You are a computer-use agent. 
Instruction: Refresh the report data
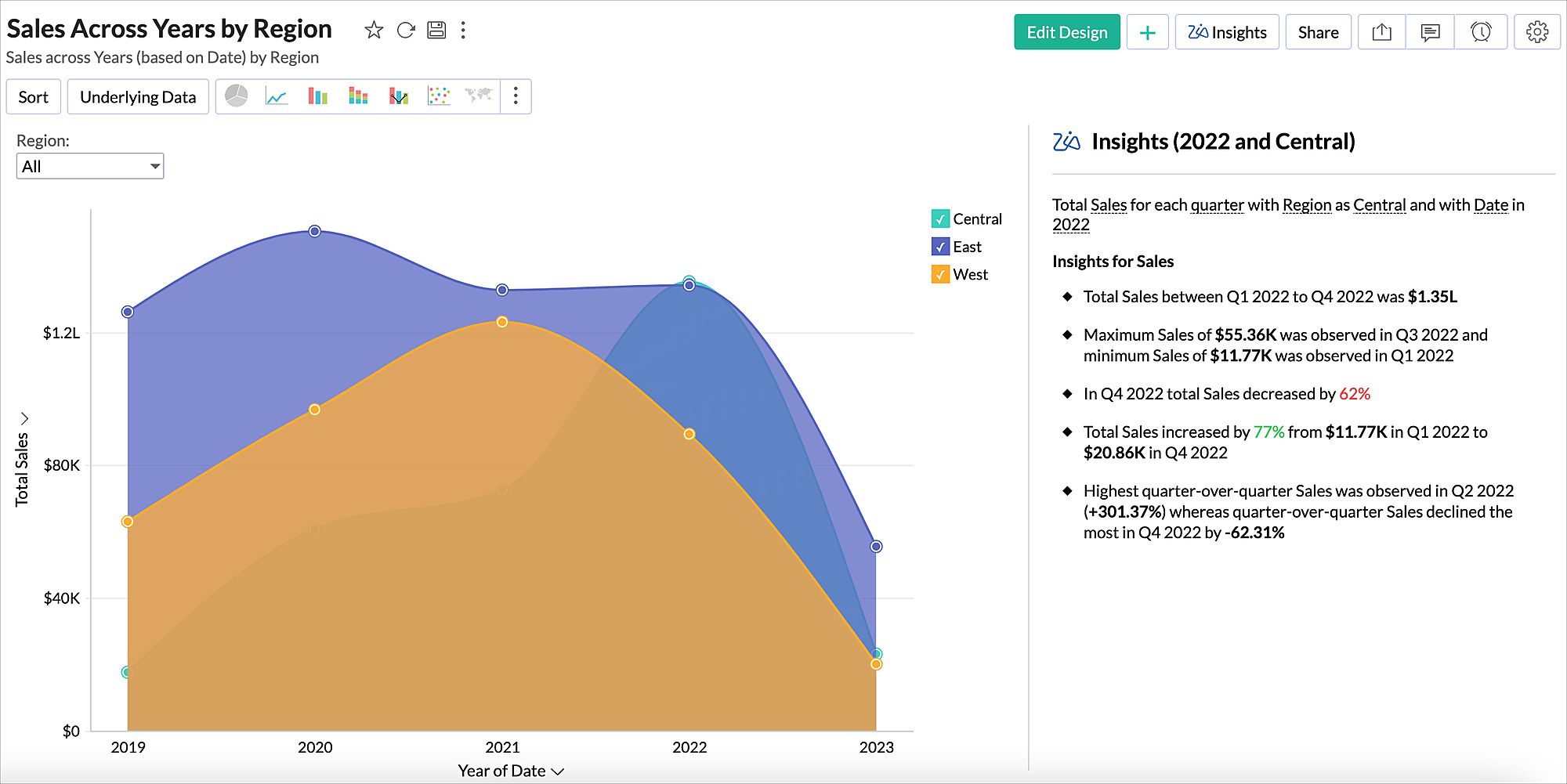click(406, 31)
